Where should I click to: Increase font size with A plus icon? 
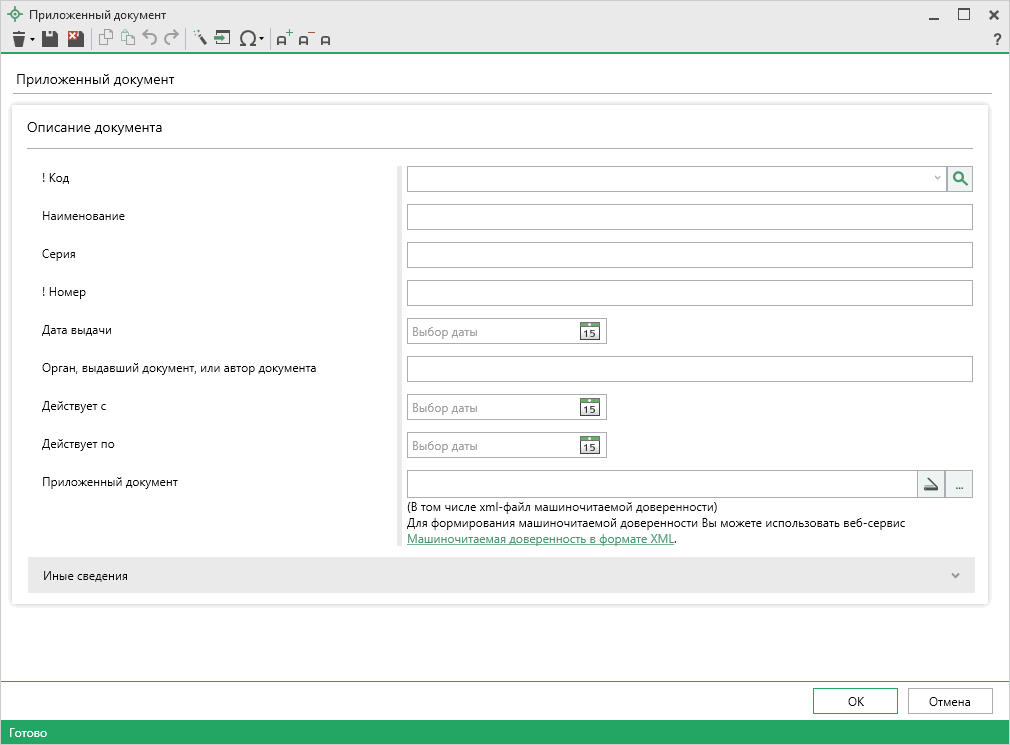click(283, 39)
